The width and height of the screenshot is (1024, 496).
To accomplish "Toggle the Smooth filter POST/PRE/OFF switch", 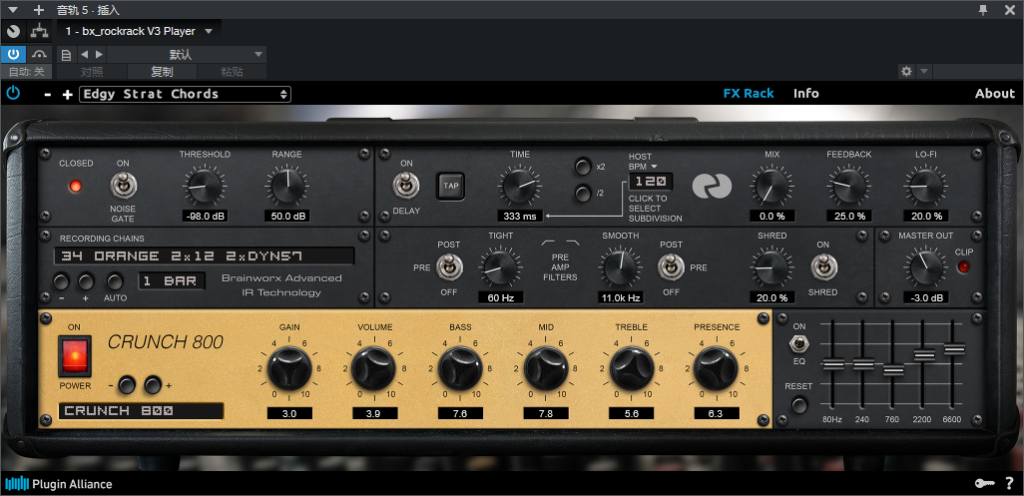I will 671,266.
